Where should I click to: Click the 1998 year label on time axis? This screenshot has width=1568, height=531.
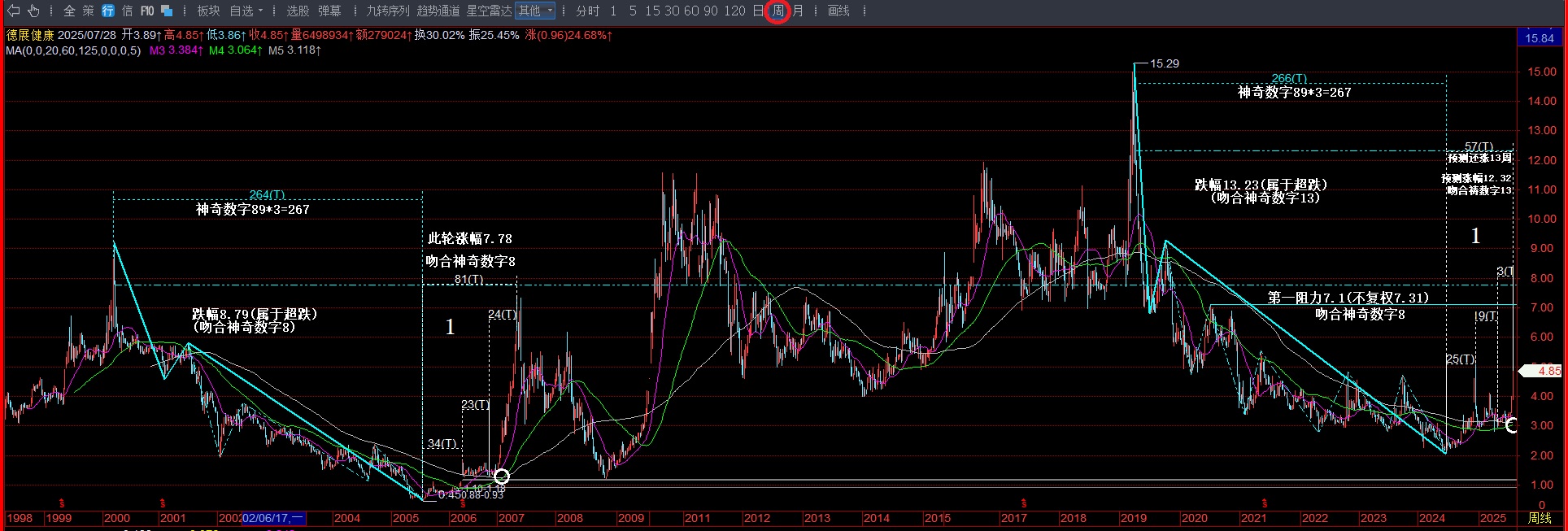pyautogui.click(x=20, y=518)
